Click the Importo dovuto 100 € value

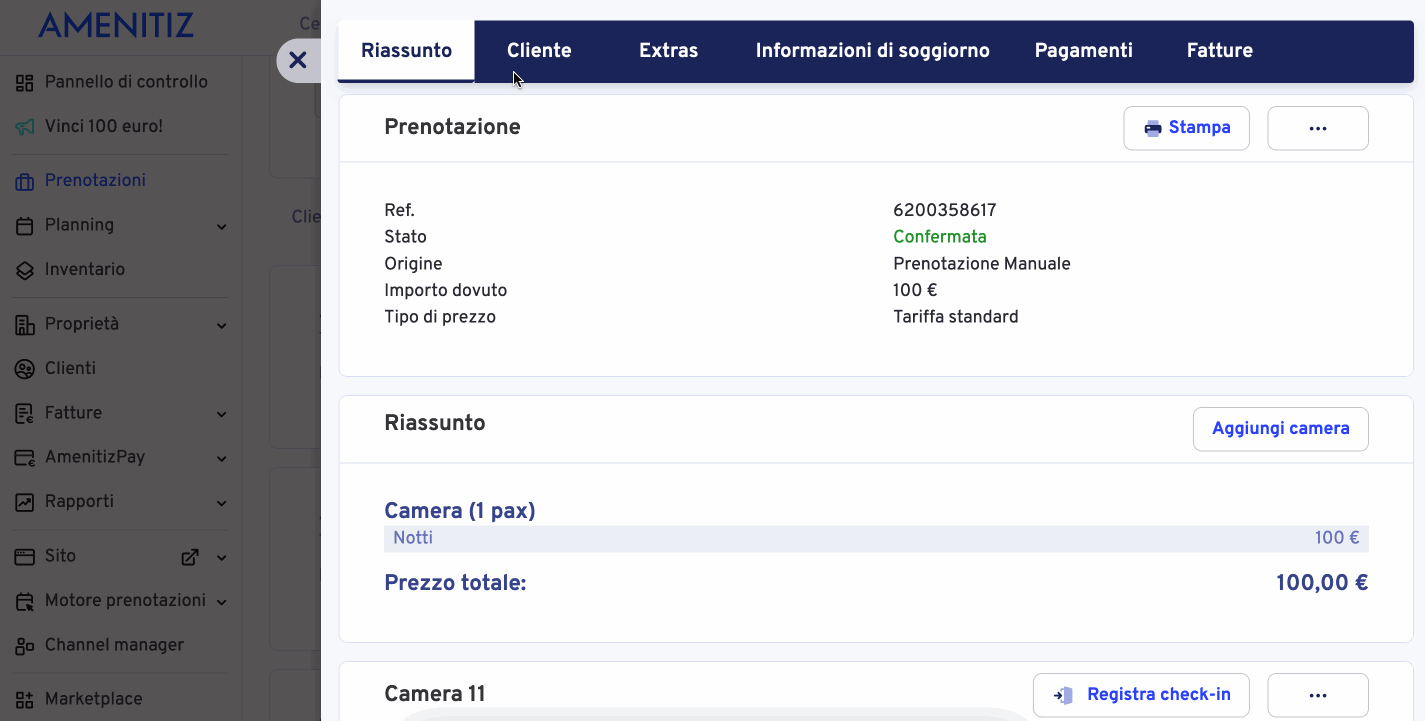pyautogui.click(x=915, y=291)
